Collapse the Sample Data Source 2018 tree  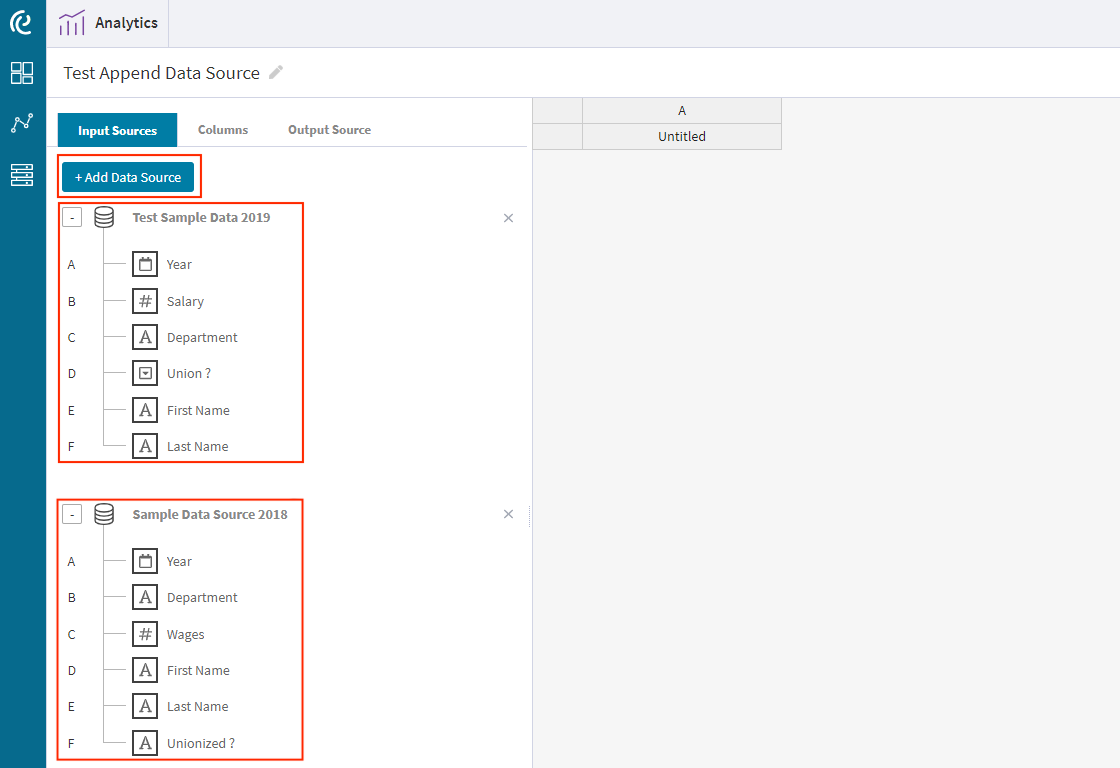tap(71, 513)
